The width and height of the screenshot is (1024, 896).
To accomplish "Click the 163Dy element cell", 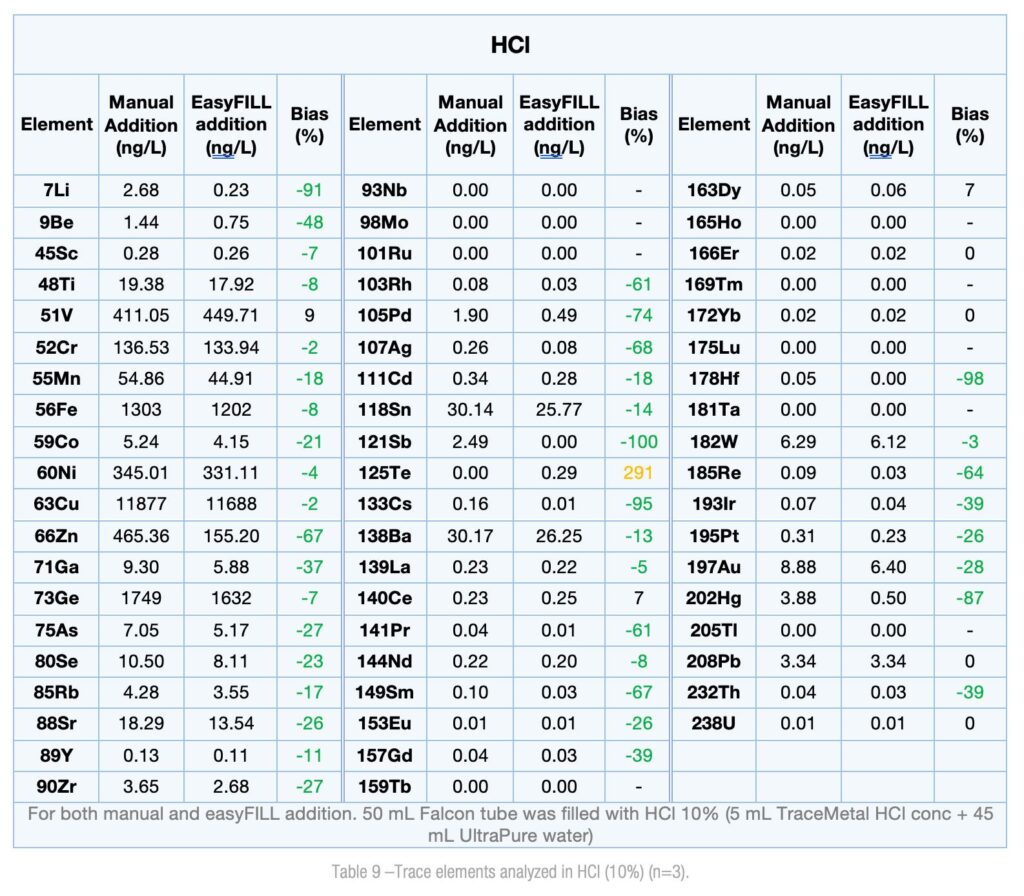I will [713, 191].
